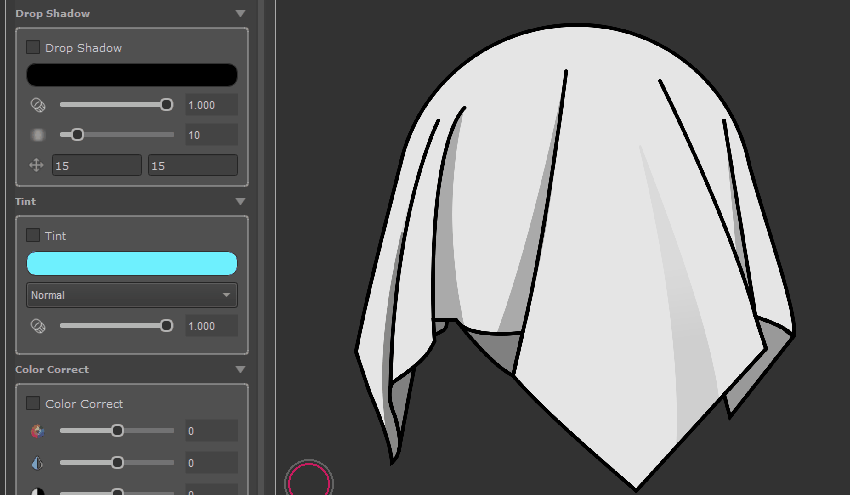Click the first Drop Shadow offset field
Image resolution: width=850 pixels, height=495 pixels.
[96, 165]
